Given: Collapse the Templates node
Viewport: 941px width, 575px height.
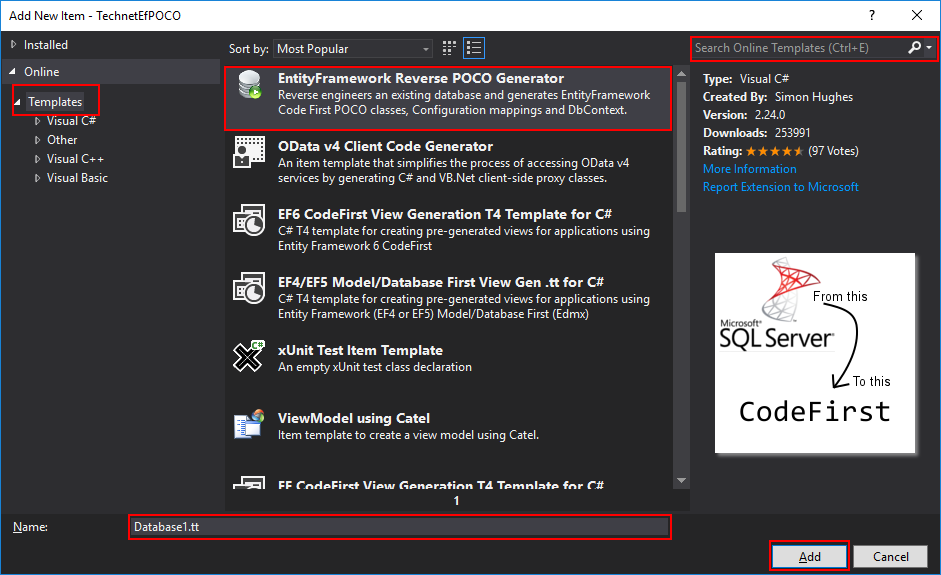Looking at the screenshot, I should pos(17,102).
